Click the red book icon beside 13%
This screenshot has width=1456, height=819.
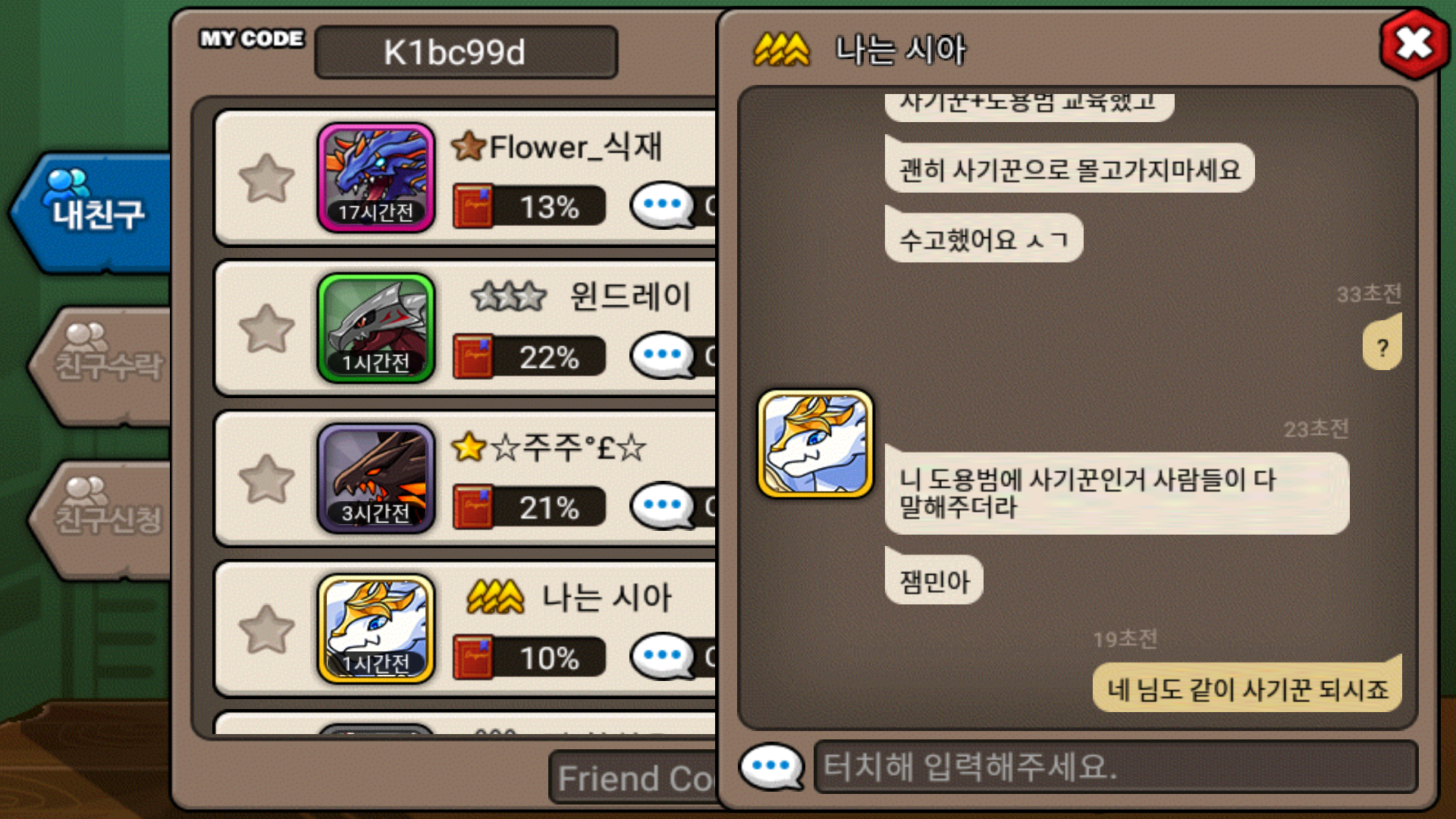[473, 206]
